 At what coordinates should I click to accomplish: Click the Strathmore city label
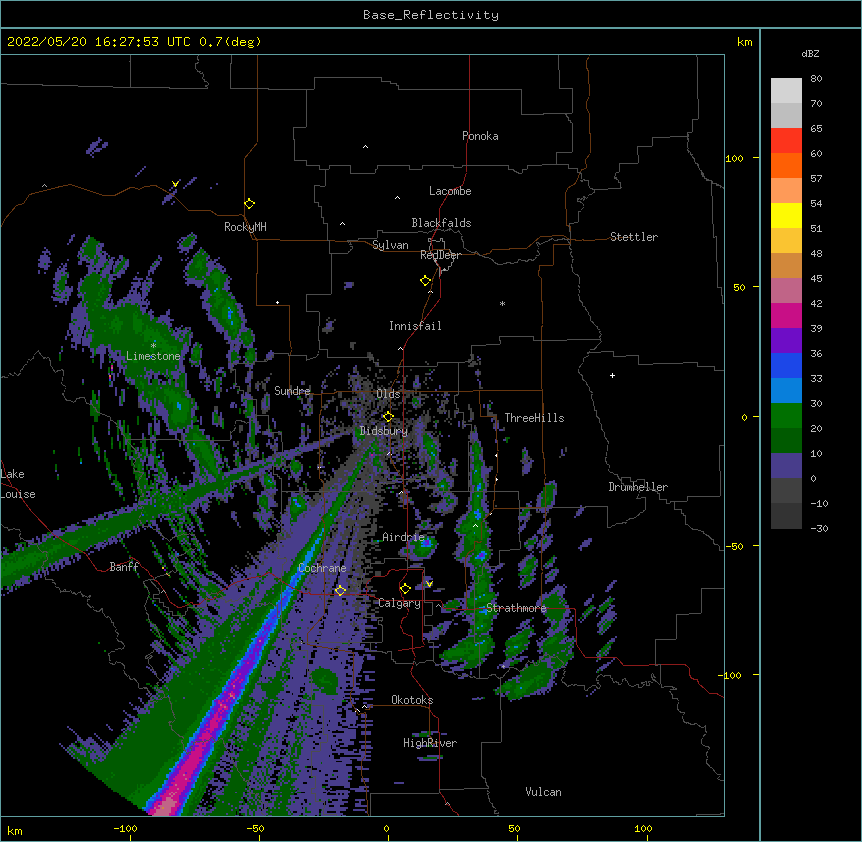(x=516, y=608)
